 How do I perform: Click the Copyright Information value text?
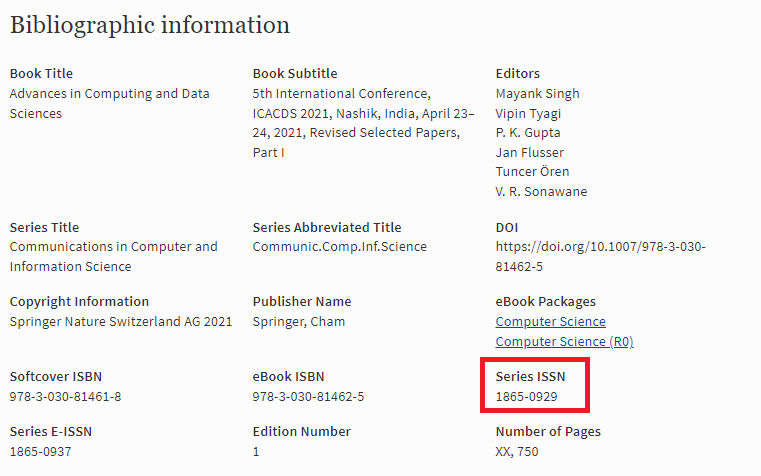click(x=120, y=322)
